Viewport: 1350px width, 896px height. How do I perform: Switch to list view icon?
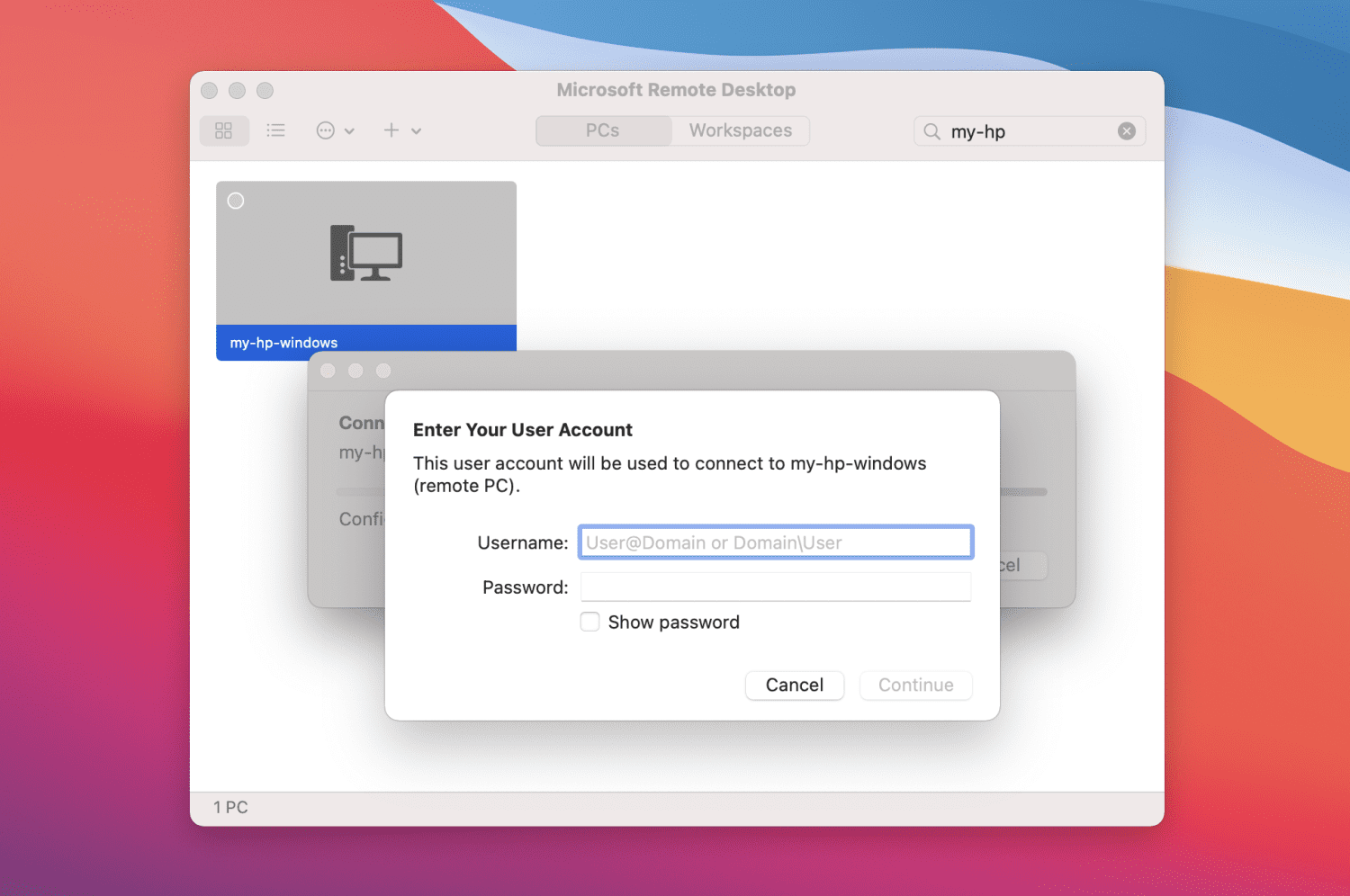pos(276,130)
